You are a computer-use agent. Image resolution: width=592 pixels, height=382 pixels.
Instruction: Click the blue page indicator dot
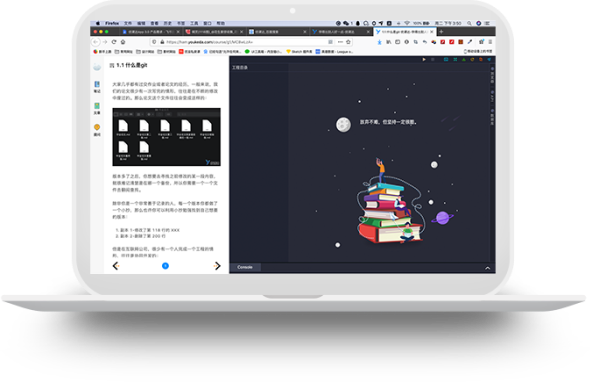tap(165, 266)
